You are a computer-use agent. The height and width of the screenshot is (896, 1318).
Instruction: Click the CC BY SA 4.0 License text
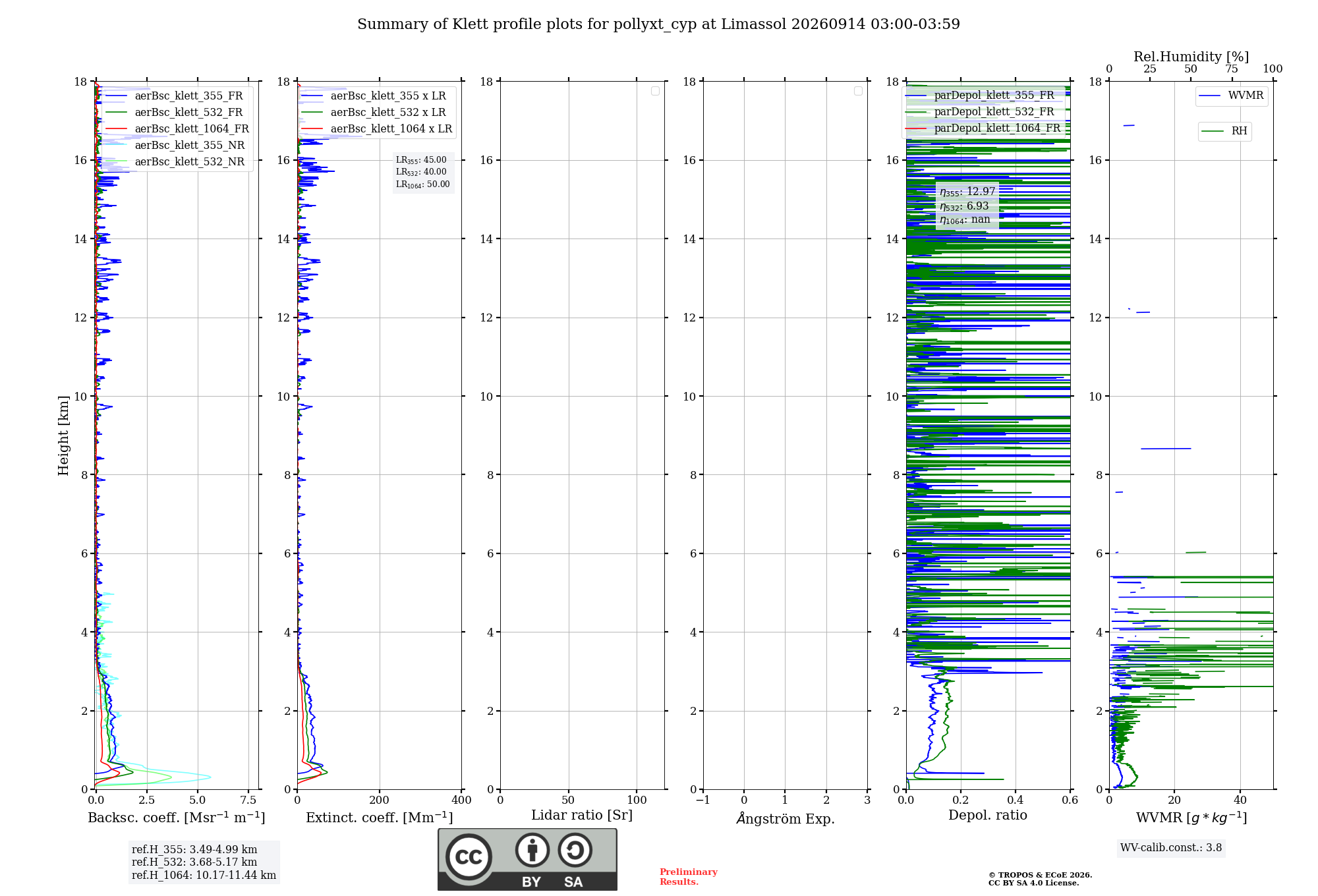pyautogui.click(x=1033, y=883)
